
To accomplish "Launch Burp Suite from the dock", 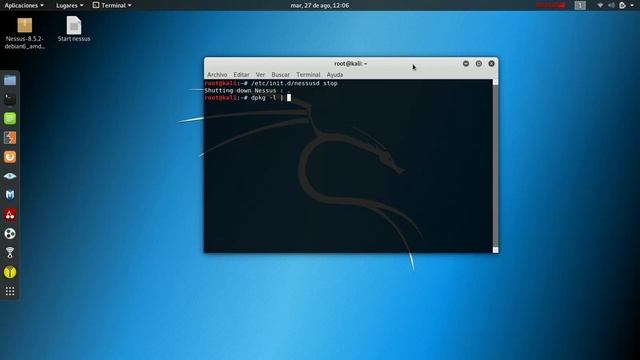I will tap(10, 157).
